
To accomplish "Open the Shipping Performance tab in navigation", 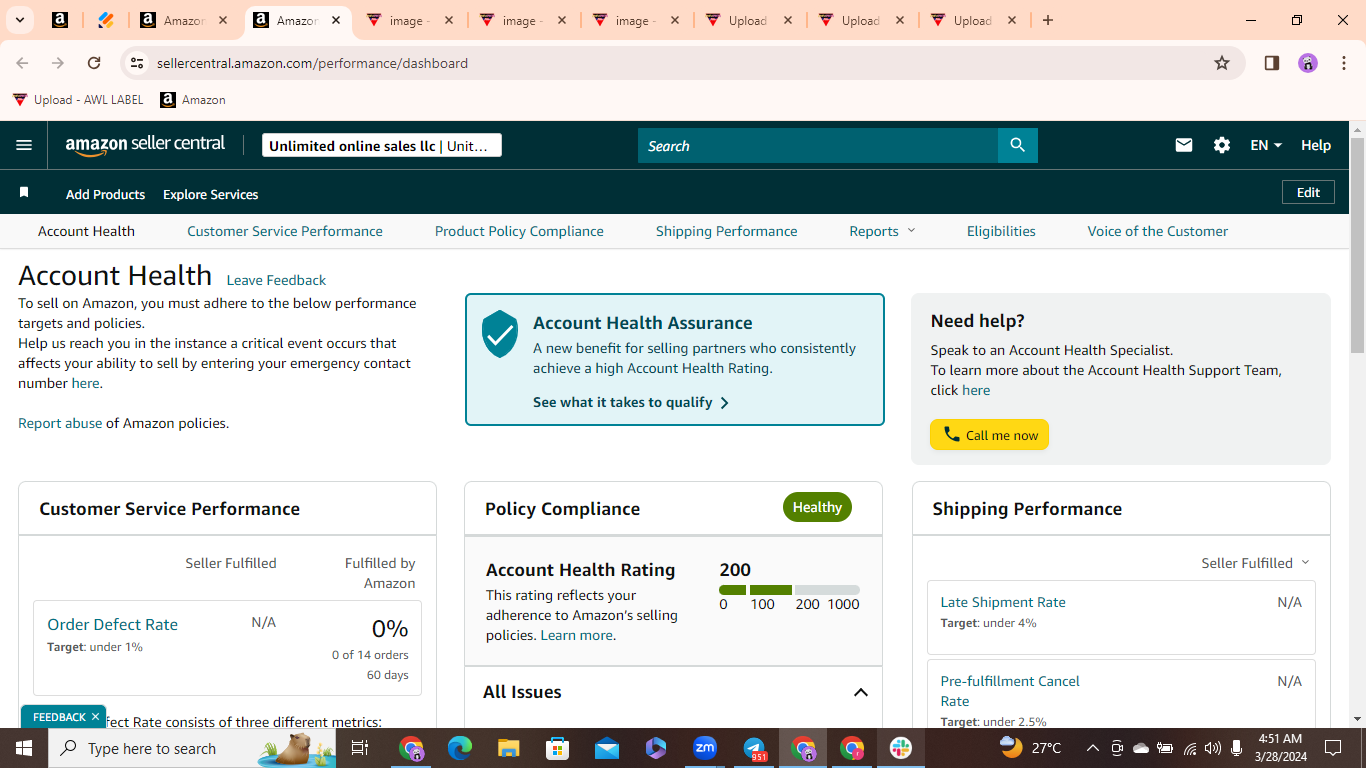I will [x=727, y=231].
